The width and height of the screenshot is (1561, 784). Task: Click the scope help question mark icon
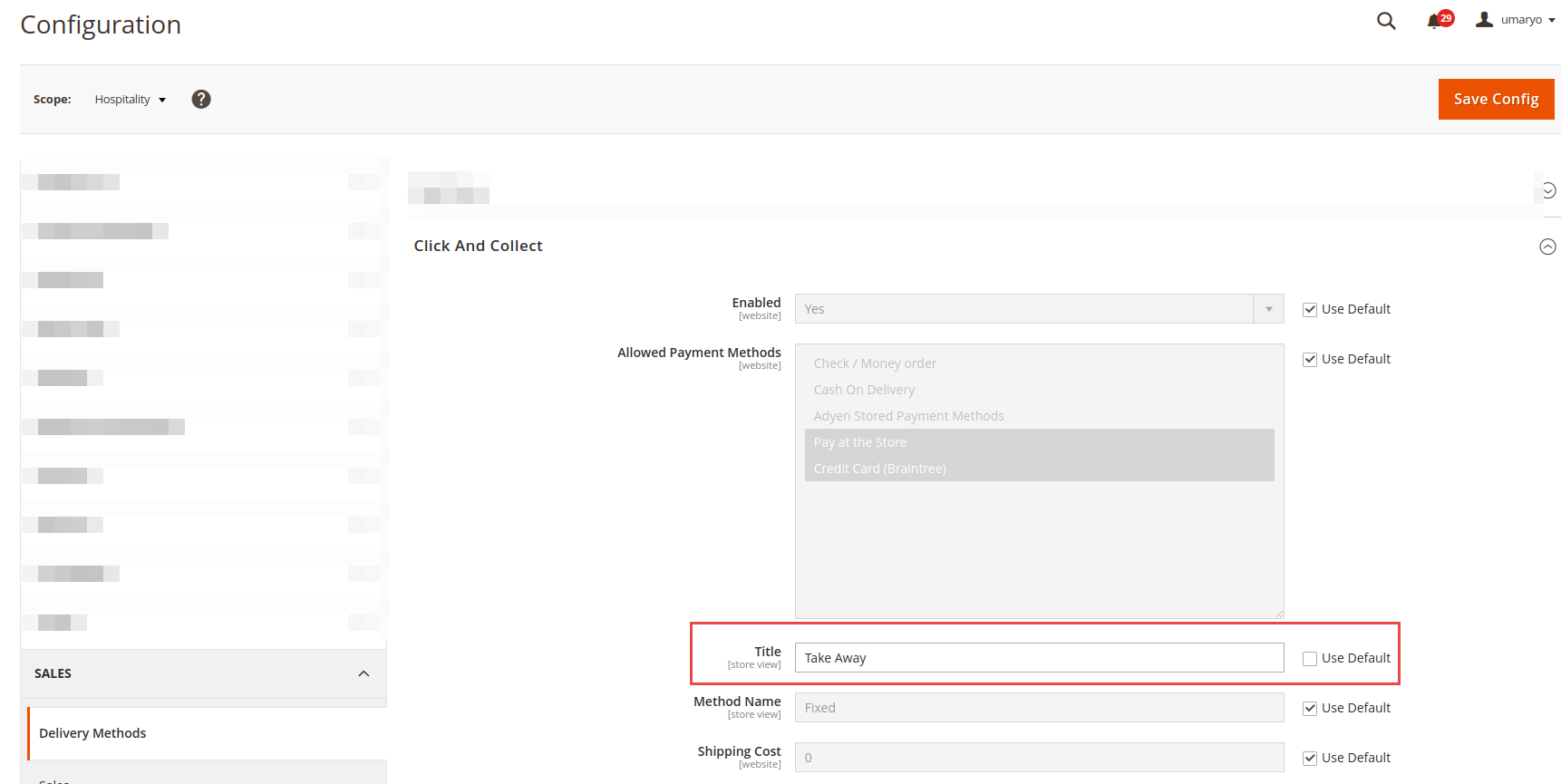point(201,99)
